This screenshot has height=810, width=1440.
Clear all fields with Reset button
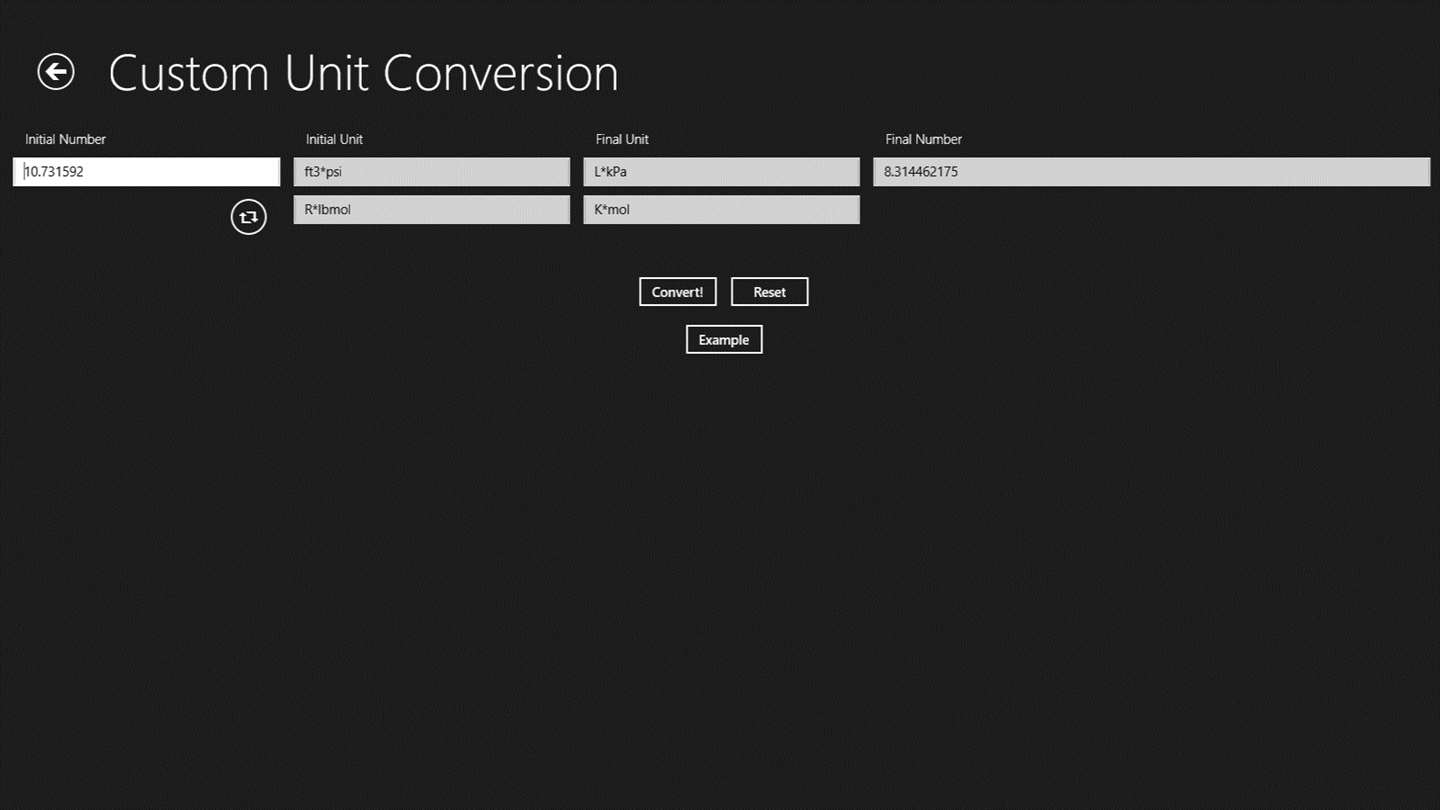pyautogui.click(x=769, y=292)
